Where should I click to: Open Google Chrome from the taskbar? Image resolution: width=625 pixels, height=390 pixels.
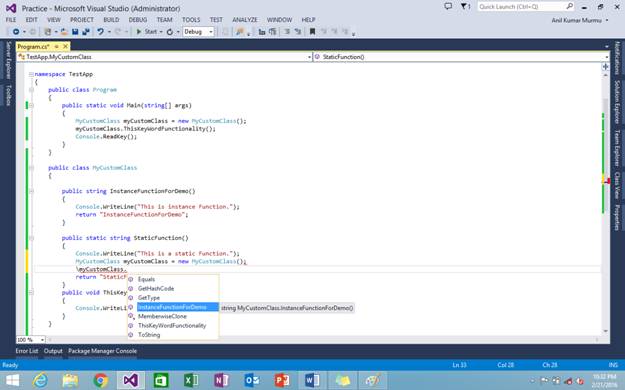point(100,380)
